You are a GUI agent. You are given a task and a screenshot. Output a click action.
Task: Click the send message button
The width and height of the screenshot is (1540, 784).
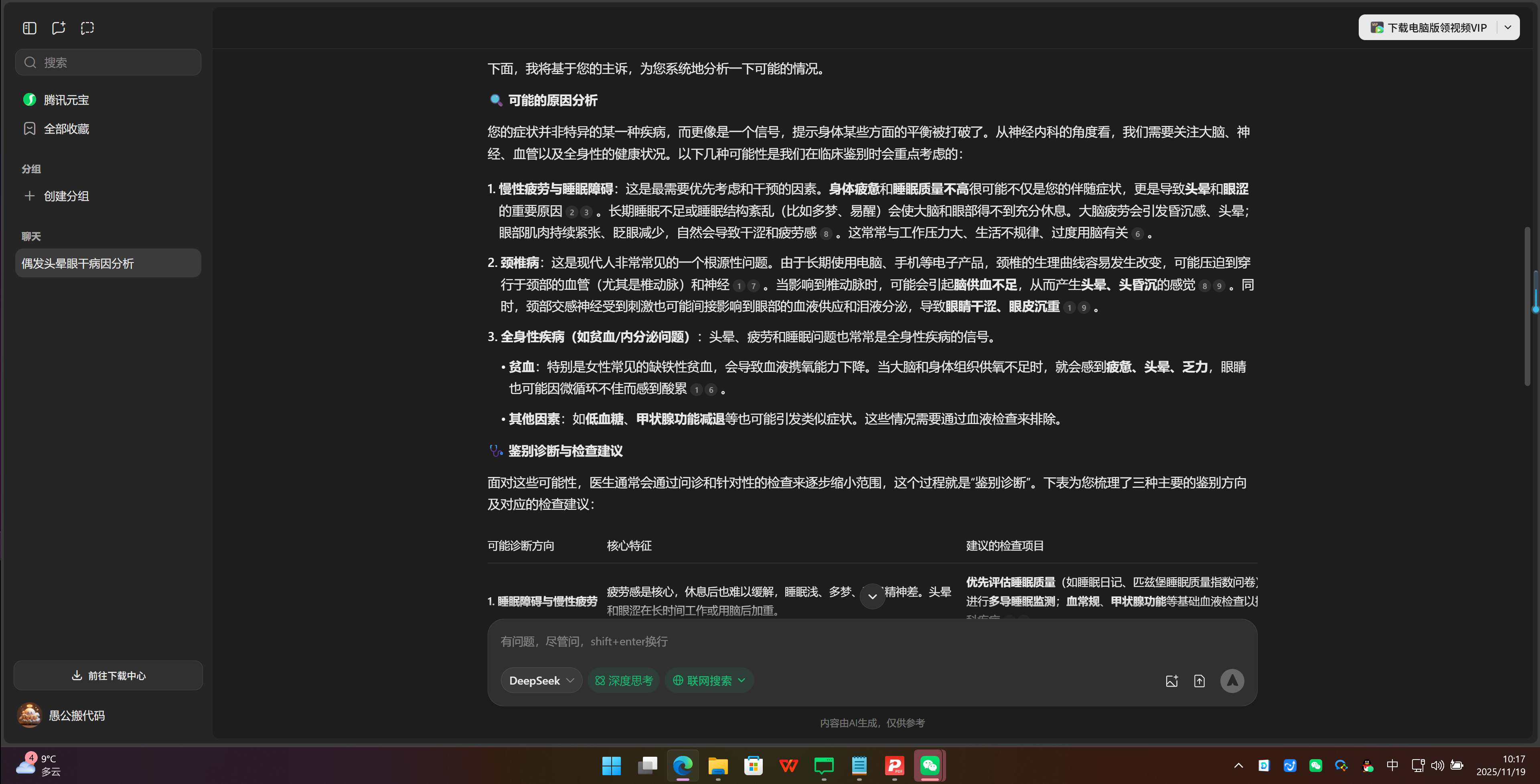pyautogui.click(x=1232, y=681)
